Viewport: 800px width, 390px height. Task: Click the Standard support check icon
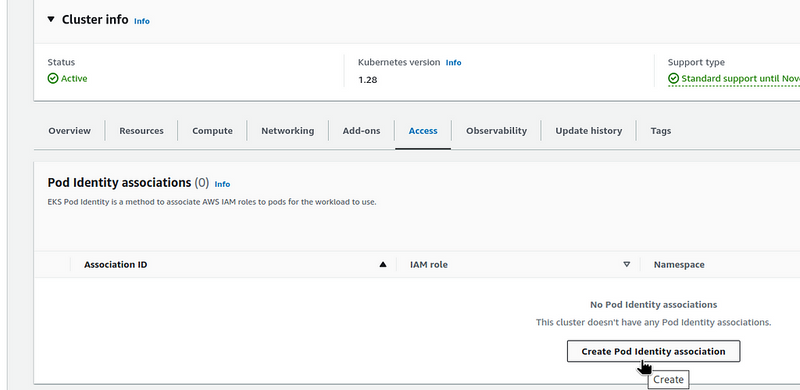673,78
